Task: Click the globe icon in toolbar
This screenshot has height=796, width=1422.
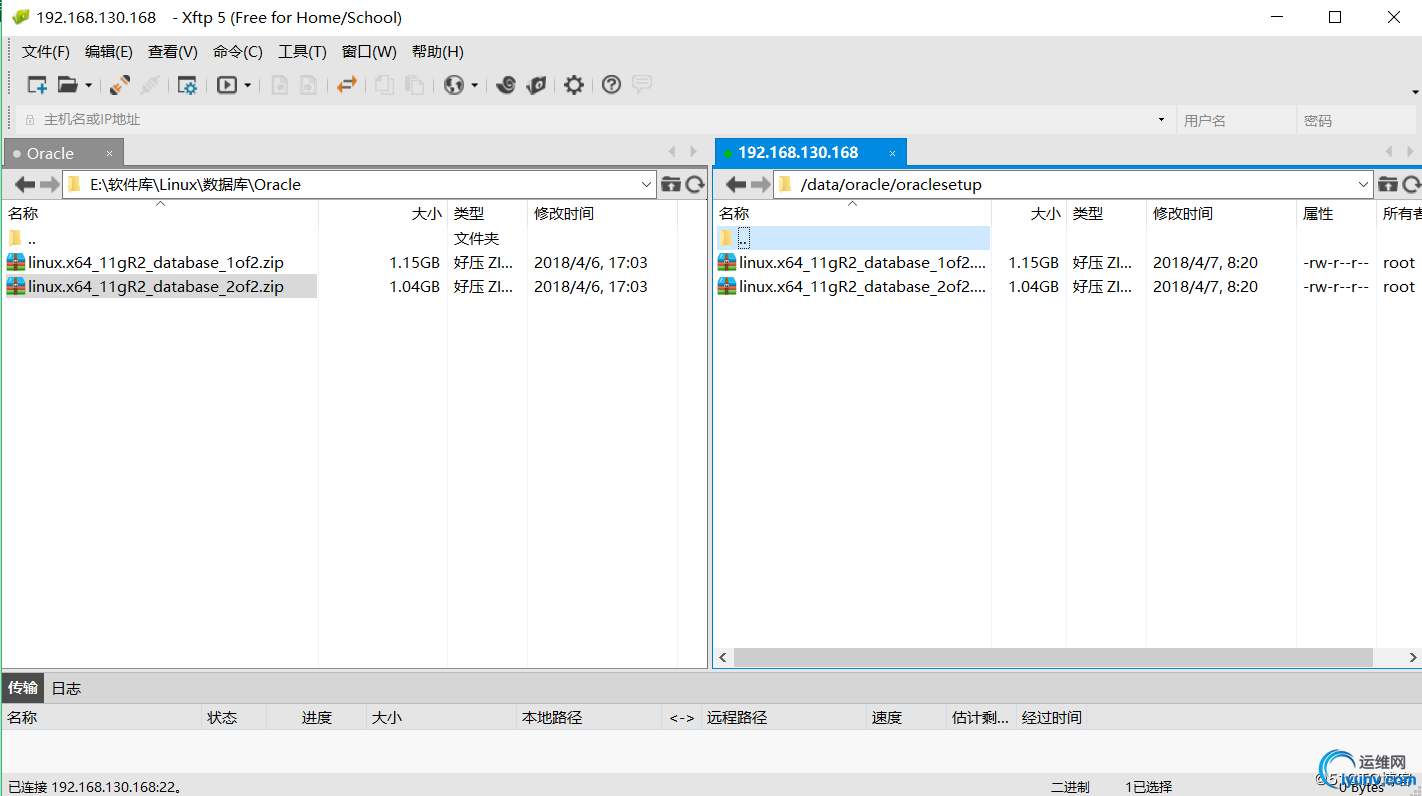Action: pyautogui.click(x=454, y=85)
